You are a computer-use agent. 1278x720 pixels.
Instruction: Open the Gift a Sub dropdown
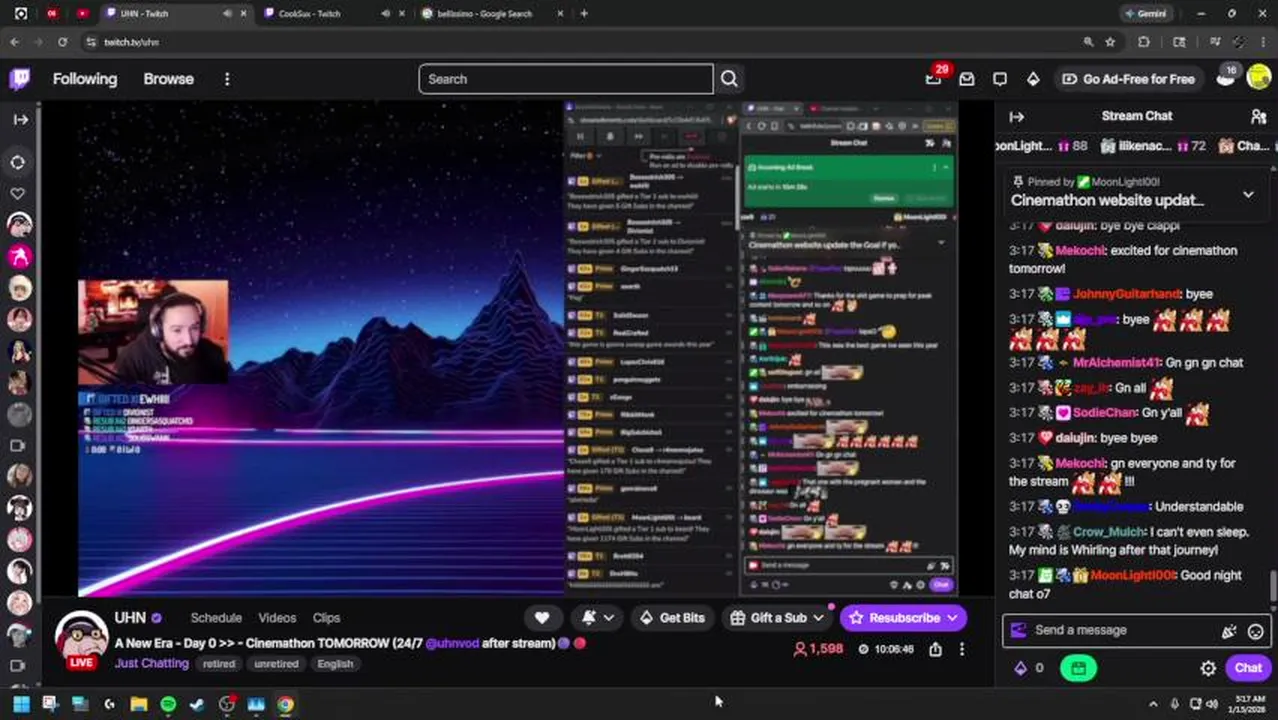(777, 618)
